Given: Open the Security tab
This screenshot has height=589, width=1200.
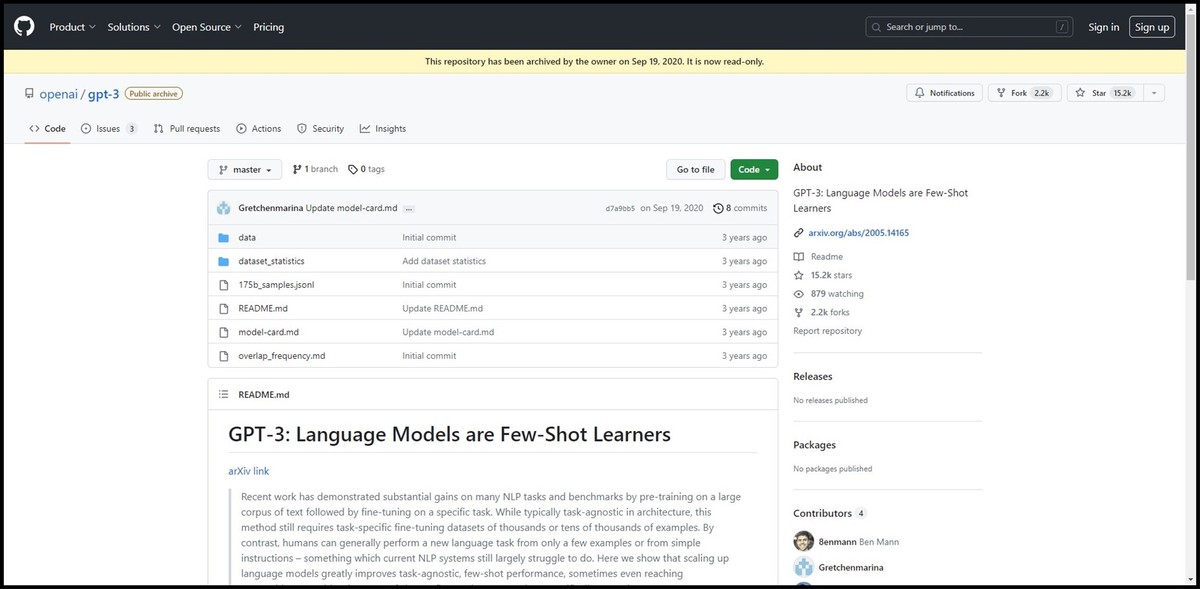Looking at the screenshot, I should (320, 129).
